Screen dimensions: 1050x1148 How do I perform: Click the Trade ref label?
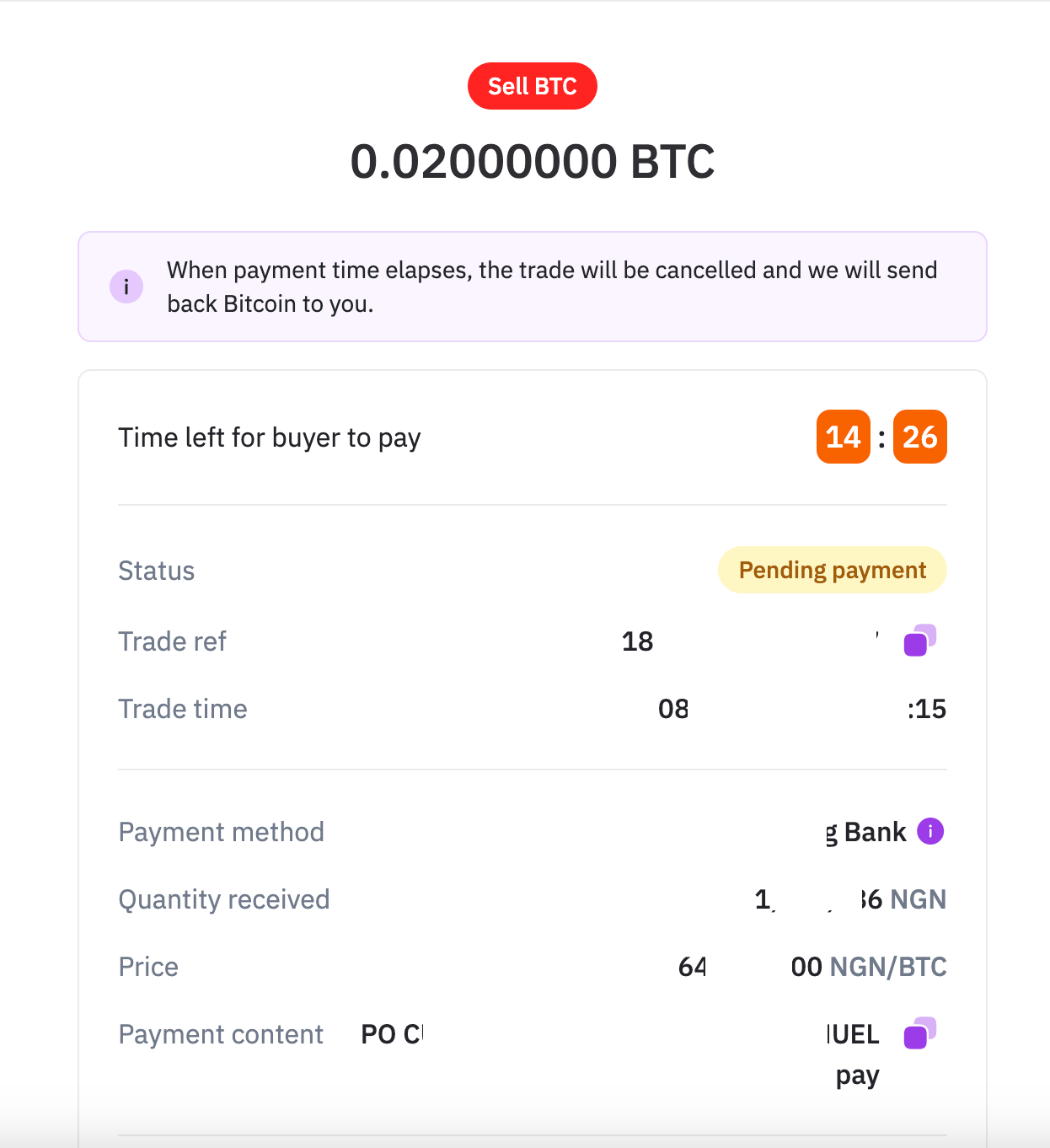172,641
